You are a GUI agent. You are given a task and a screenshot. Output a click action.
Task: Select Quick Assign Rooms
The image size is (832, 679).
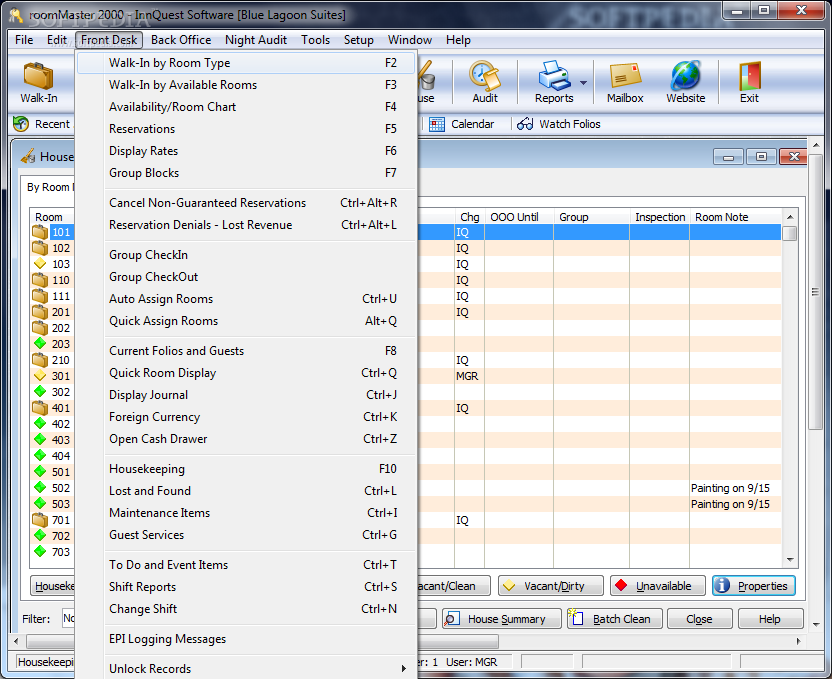(246, 321)
